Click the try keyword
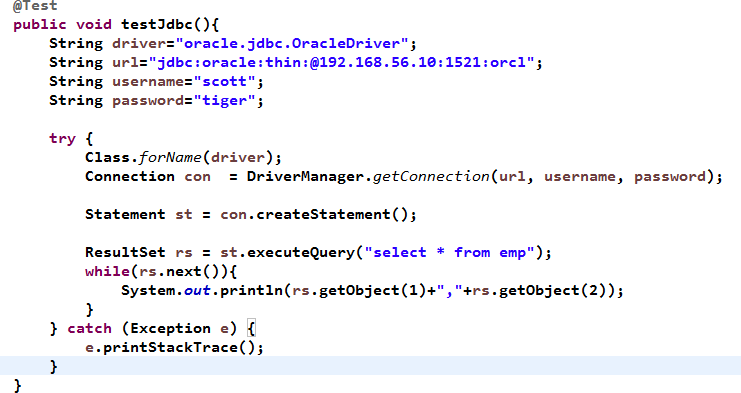Viewport: 741px width, 393px height. coord(62,139)
